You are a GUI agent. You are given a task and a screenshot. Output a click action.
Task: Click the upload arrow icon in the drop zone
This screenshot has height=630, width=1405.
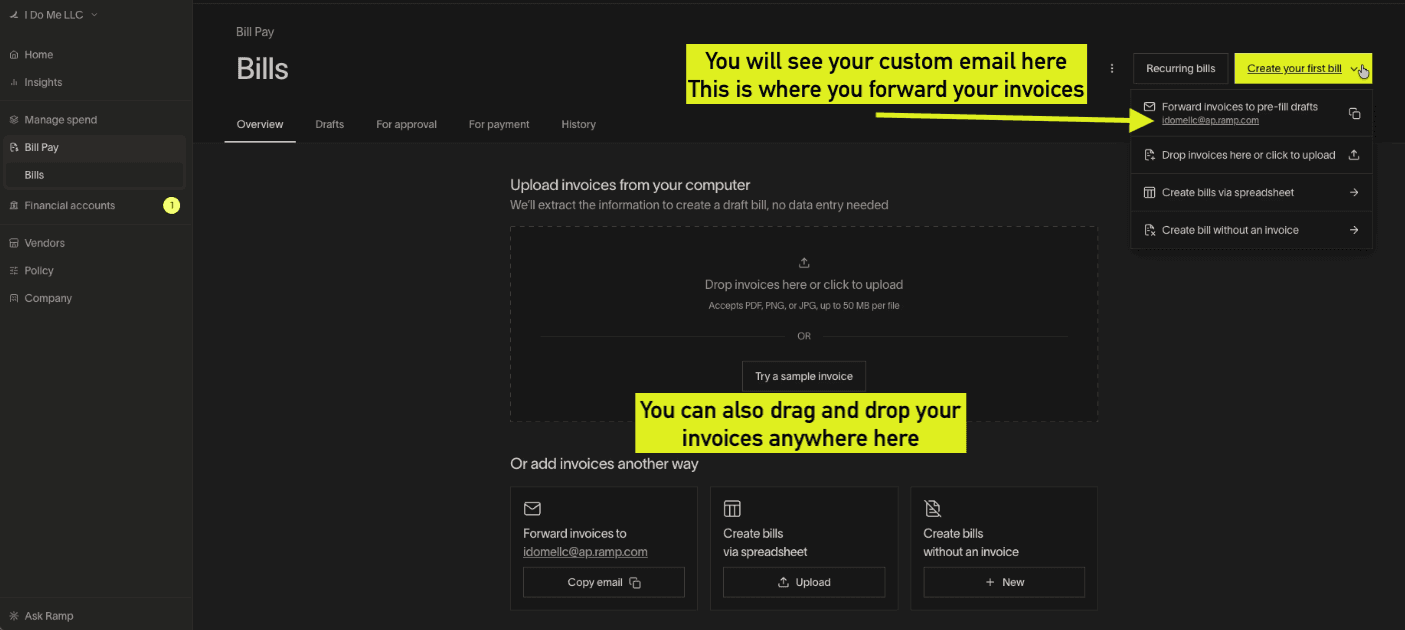[804, 263]
